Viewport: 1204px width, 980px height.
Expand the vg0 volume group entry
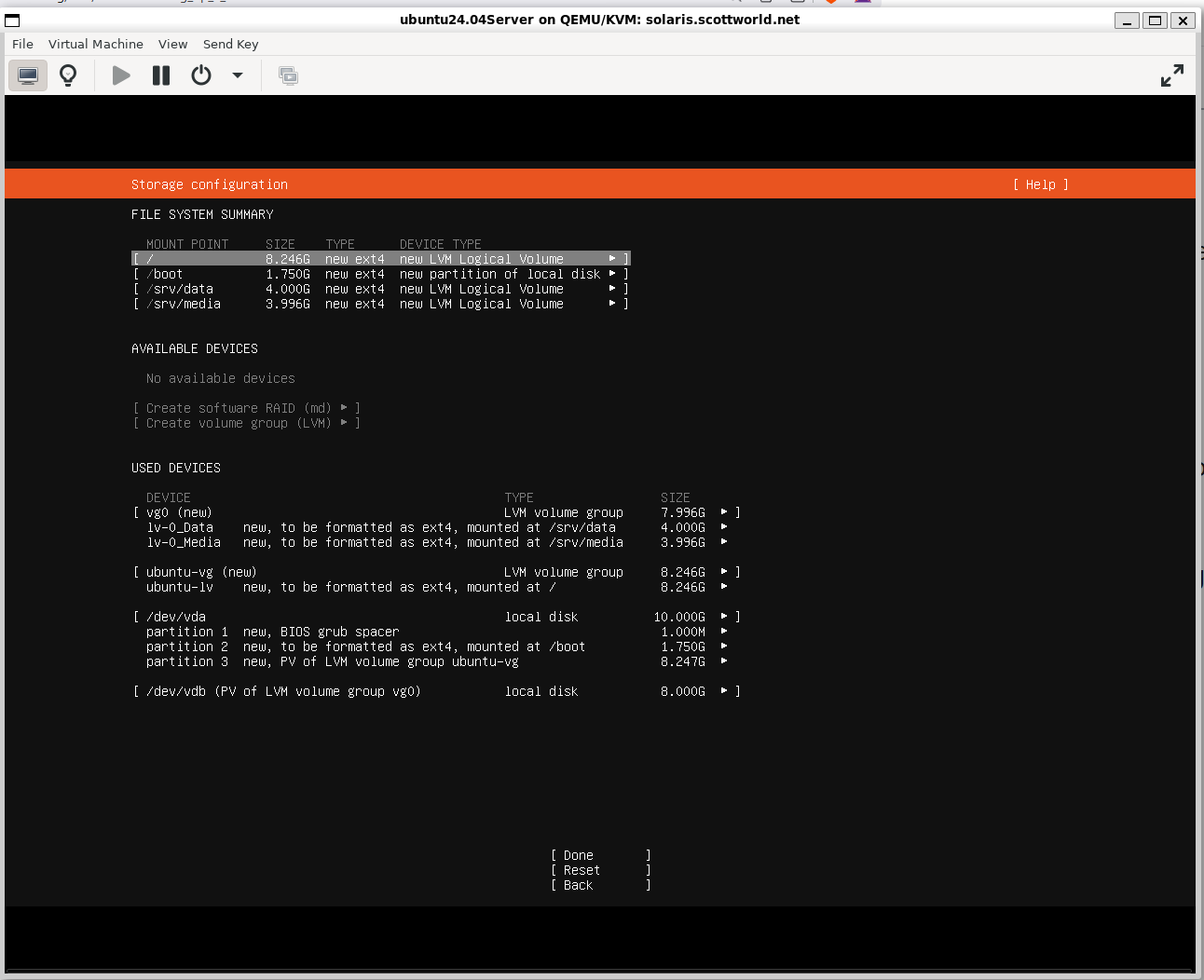[436, 512]
